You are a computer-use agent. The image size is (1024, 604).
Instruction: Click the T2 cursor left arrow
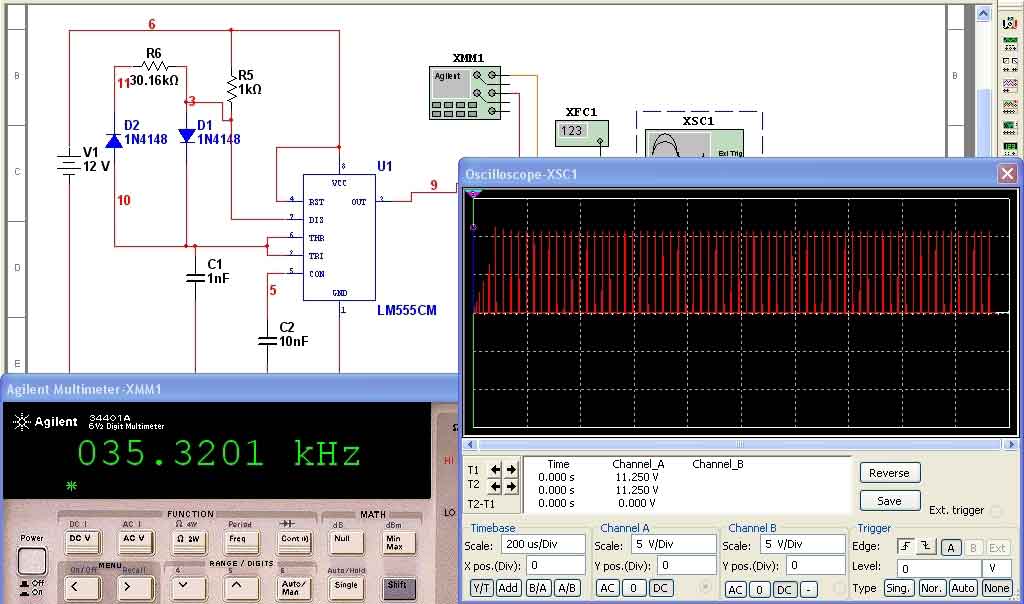click(495, 486)
